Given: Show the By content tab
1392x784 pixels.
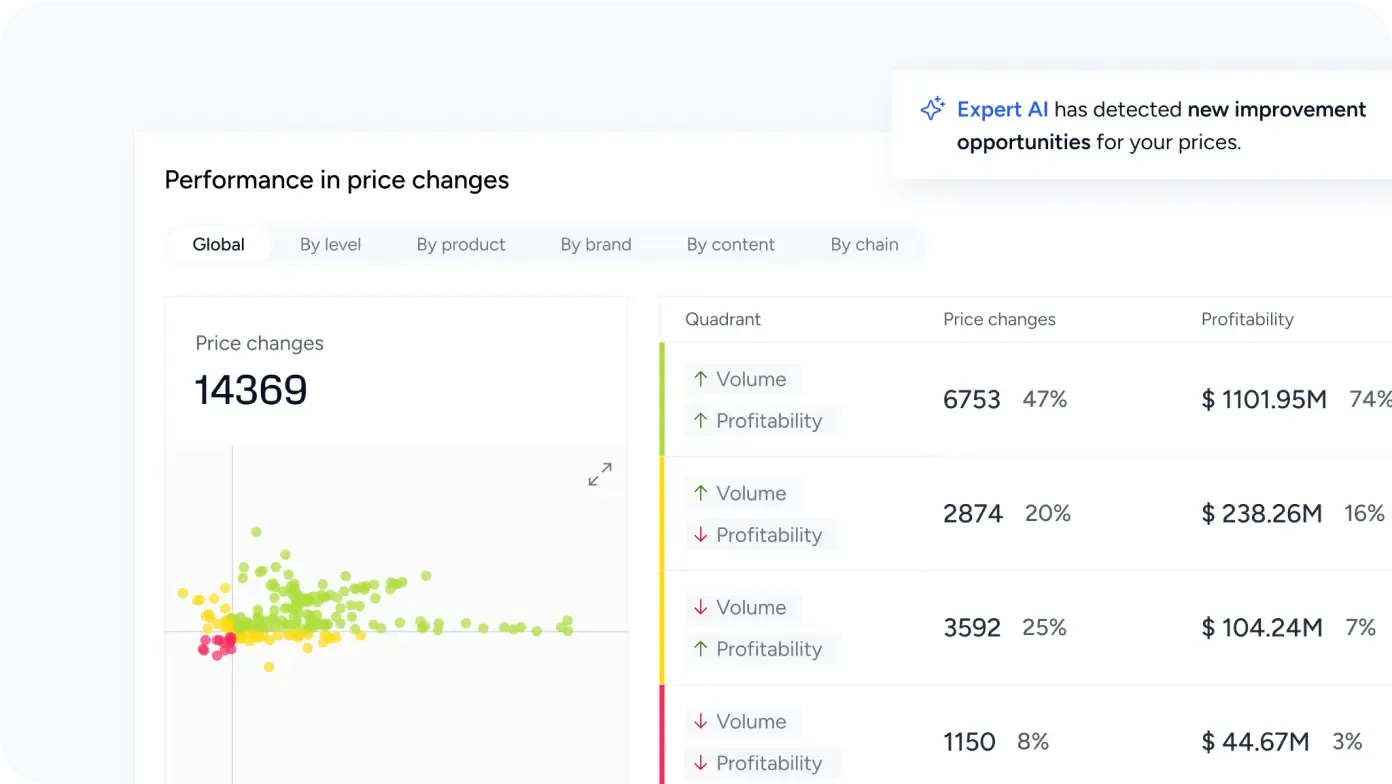Looking at the screenshot, I should (x=730, y=245).
